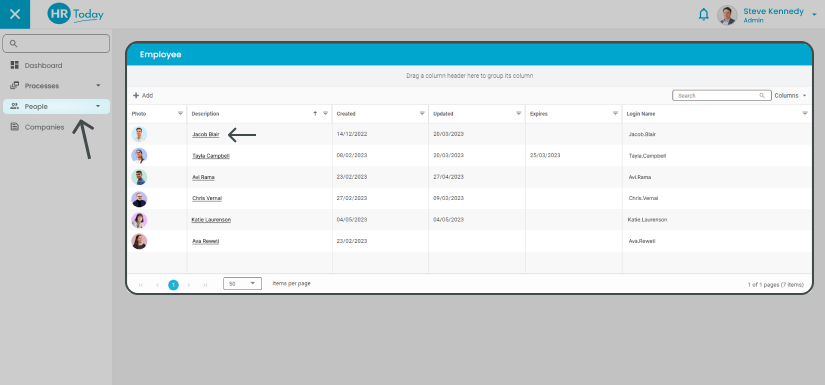Go to the next page arrow
Viewport: 825px width, 385px height.
pos(189,285)
